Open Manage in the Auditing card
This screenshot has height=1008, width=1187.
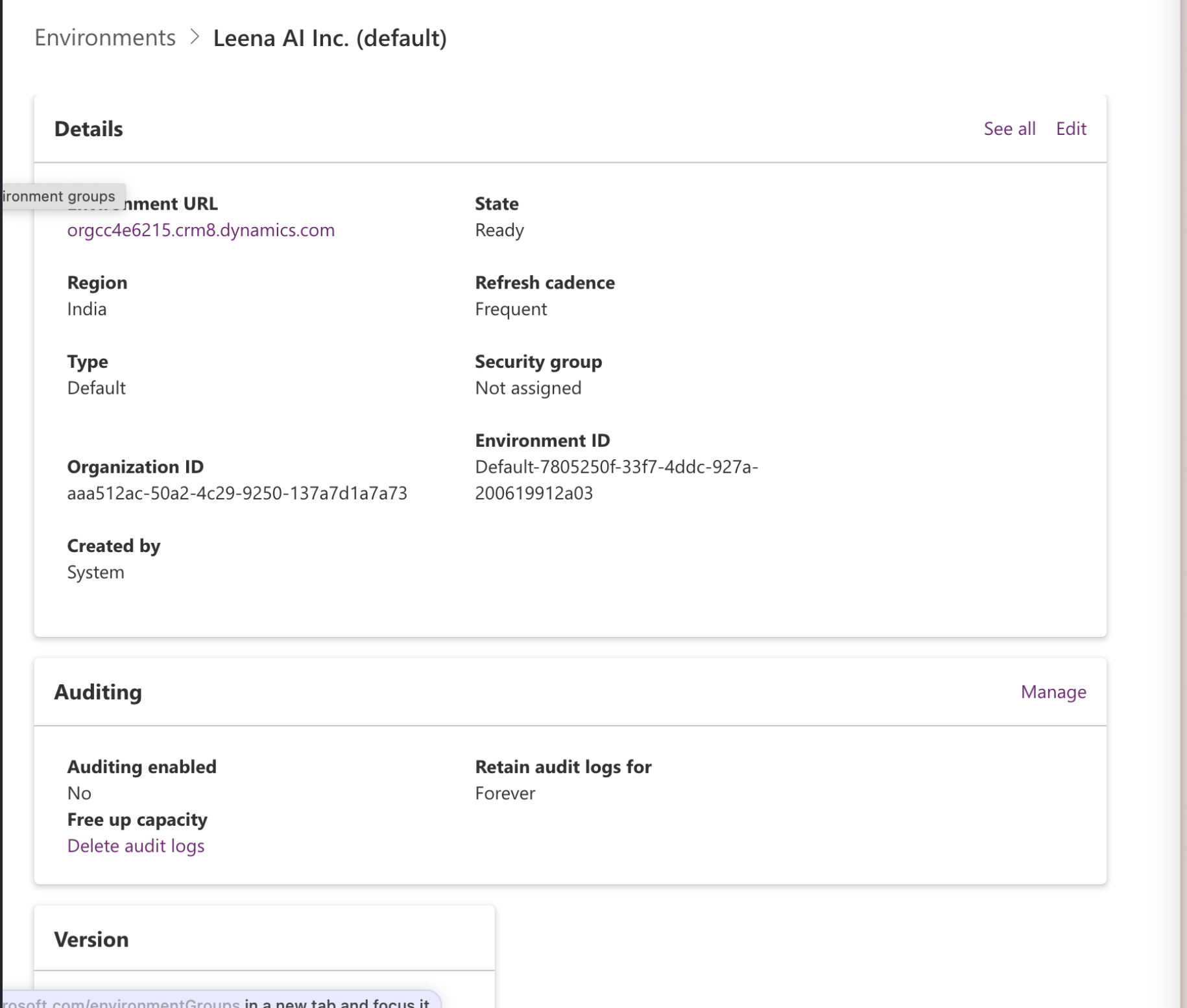pyautogui.click(x=1053, y=692)
